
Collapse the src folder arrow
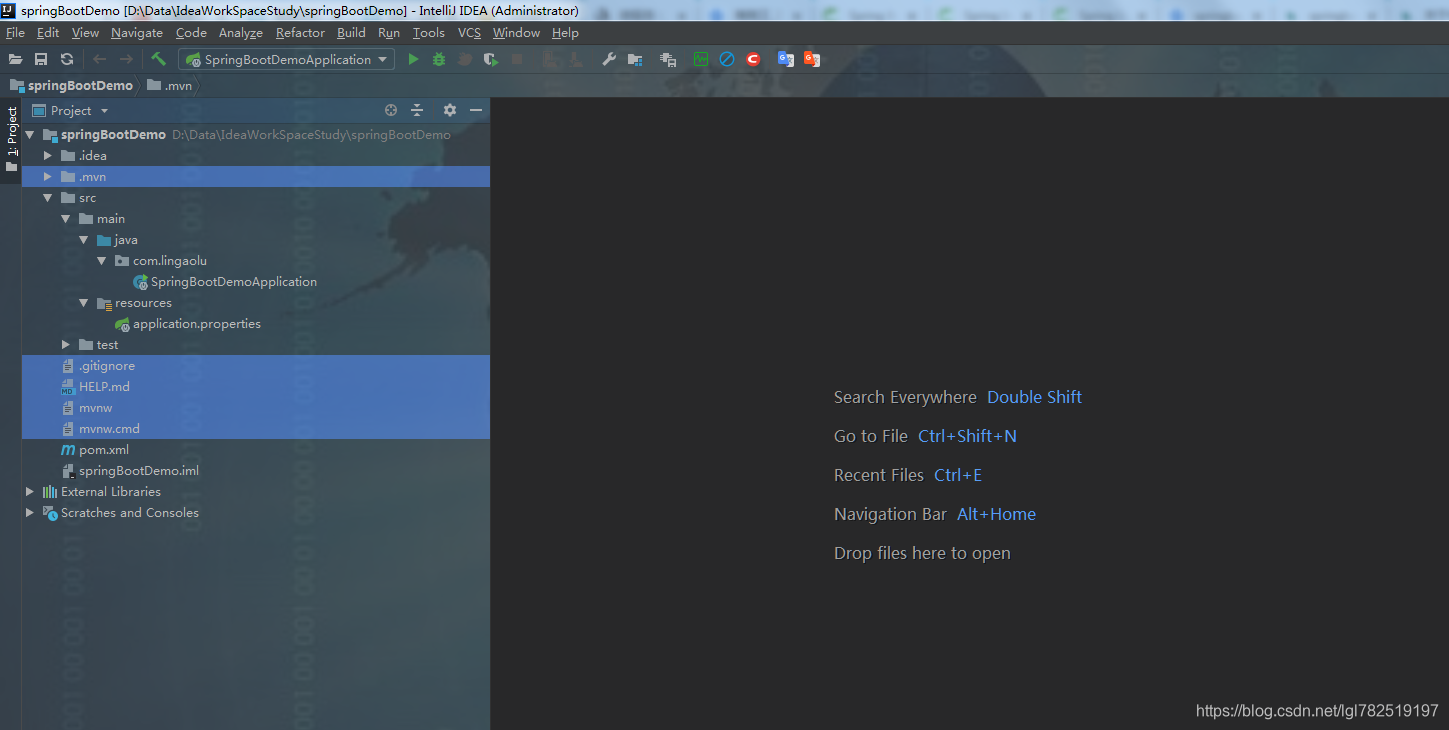tap(48, 198)
